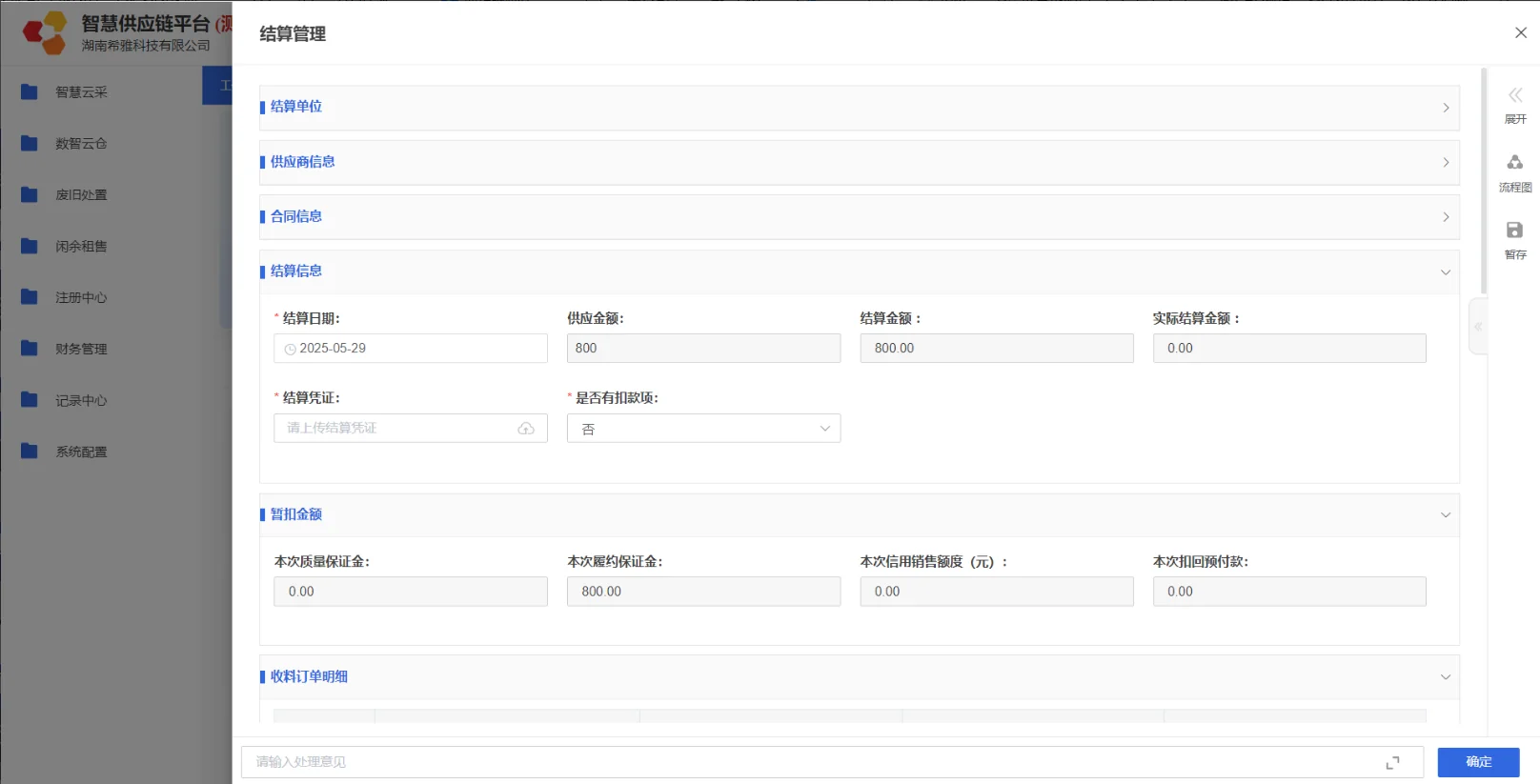Click the 本次质量保证金 field

coord(411,592)
